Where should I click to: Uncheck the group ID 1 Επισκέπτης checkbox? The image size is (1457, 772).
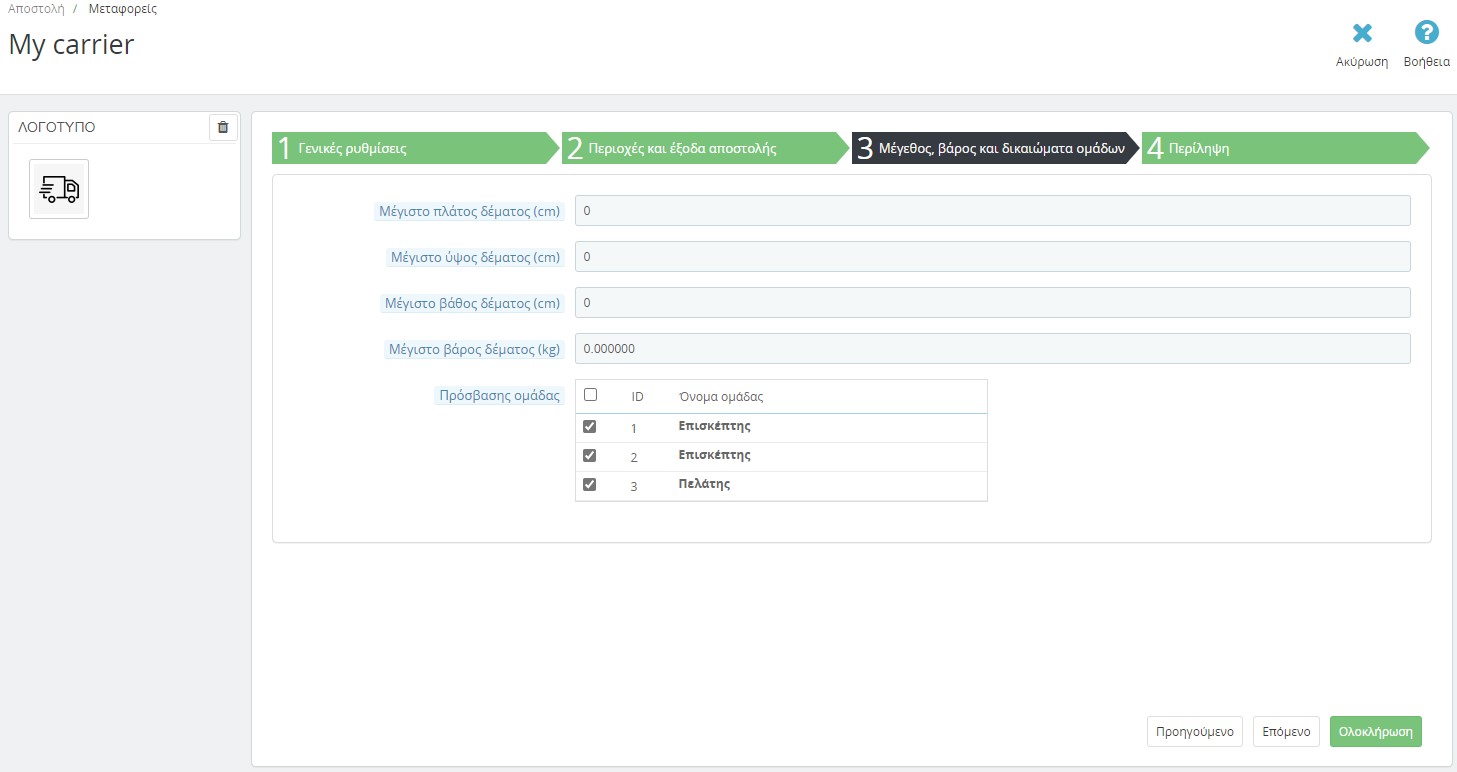590,426
